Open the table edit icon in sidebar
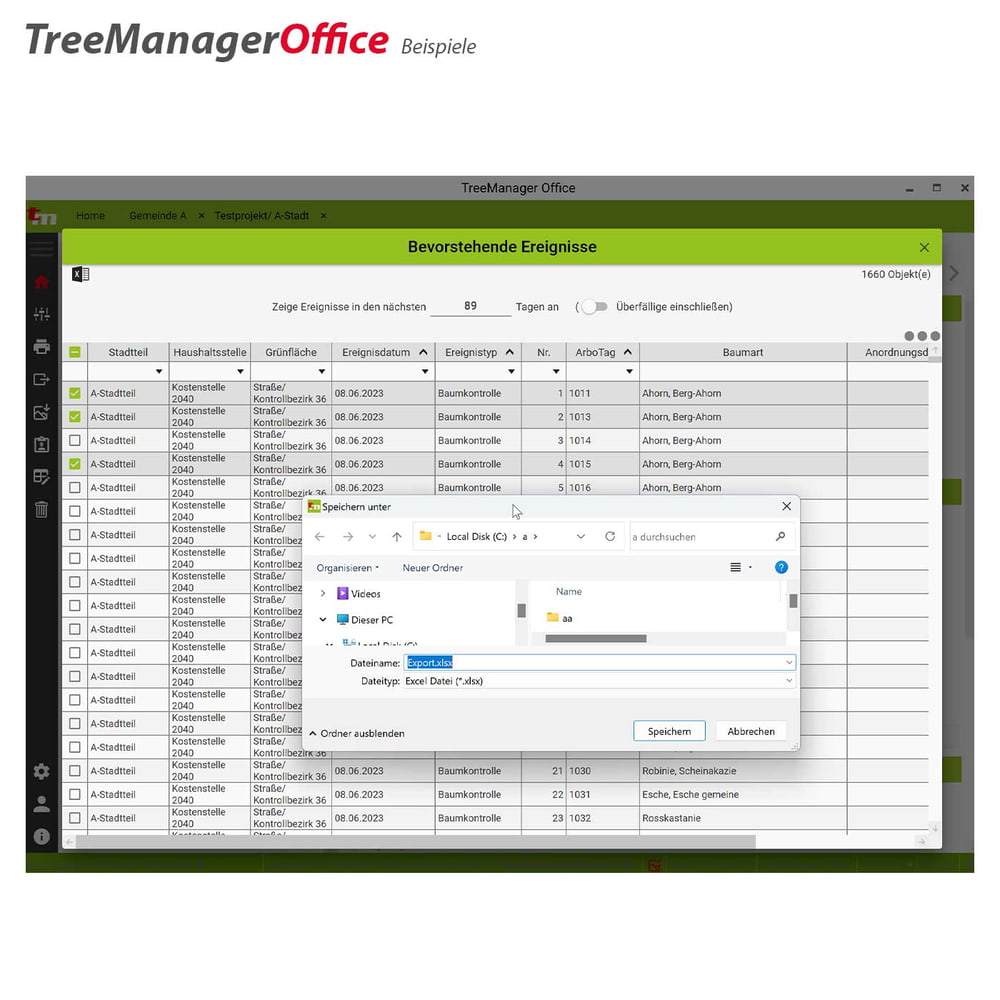Viewport: 1000px width, 1000px height. pyautogui.click(x=41, y=477)
